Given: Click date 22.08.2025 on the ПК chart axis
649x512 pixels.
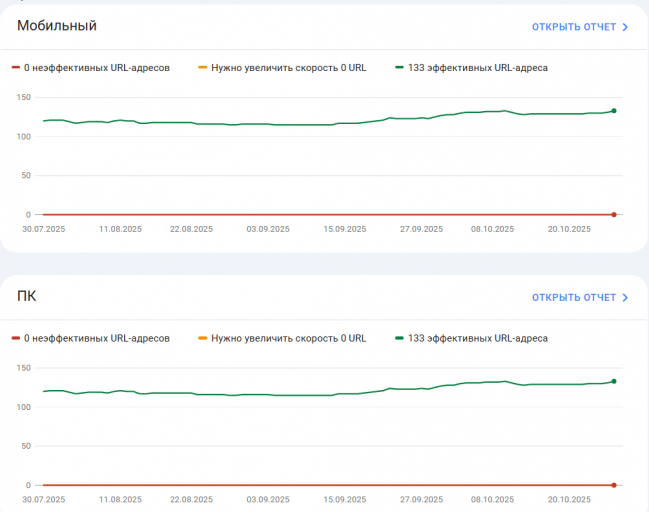Looking at the screenshot, I should tap(191, 500).
